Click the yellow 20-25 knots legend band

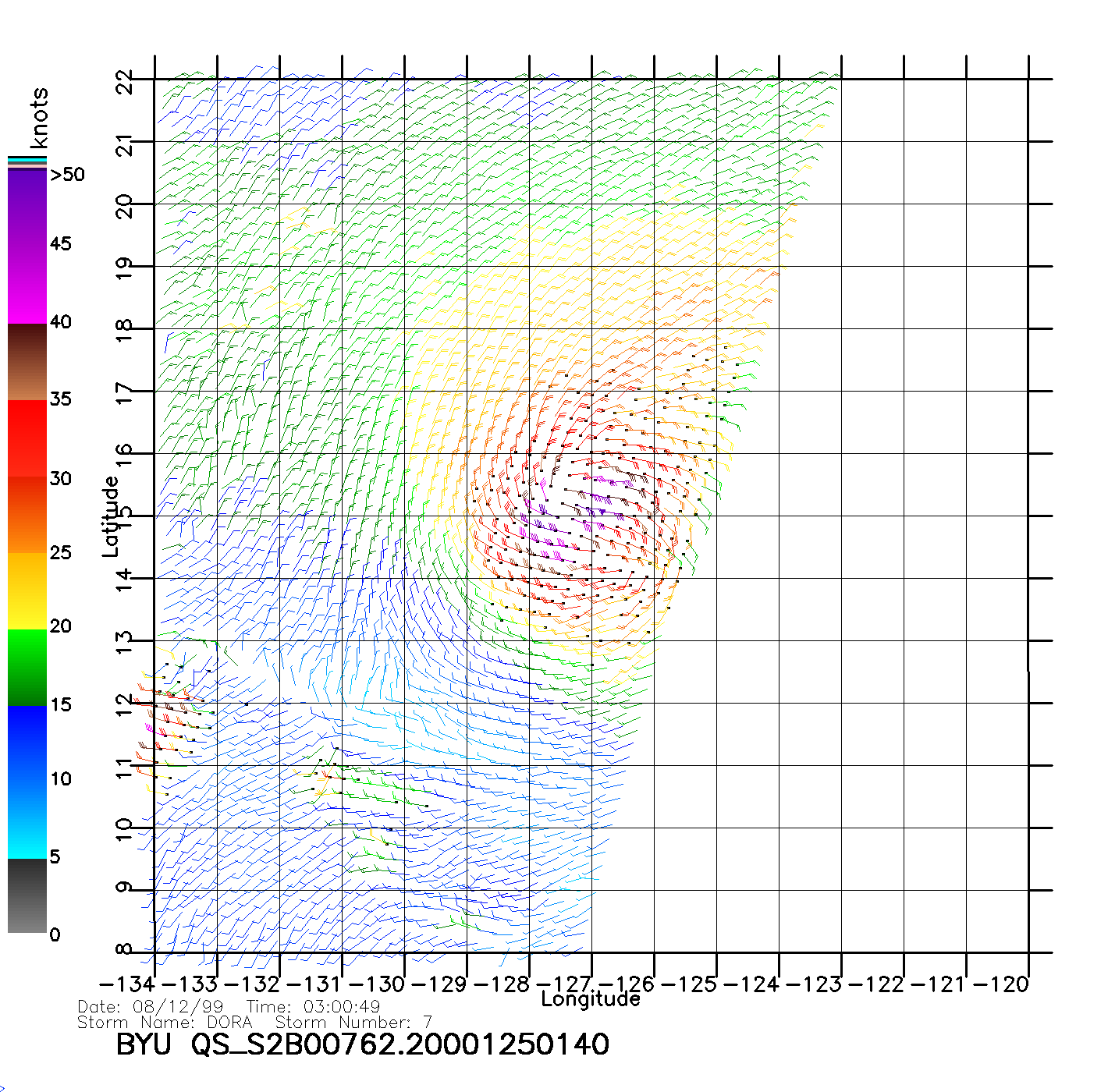pyautogui.click(x=27, y=590)
